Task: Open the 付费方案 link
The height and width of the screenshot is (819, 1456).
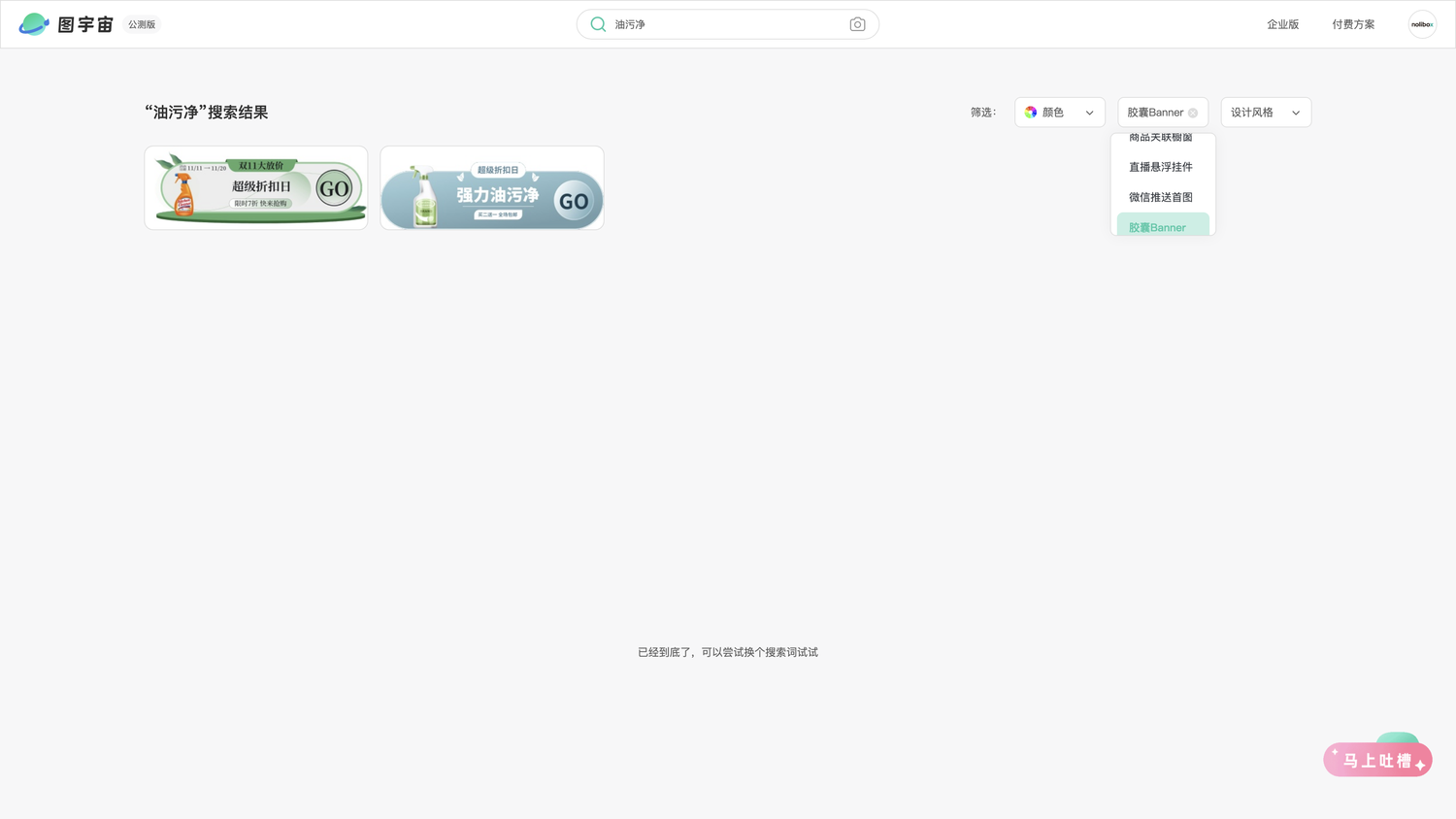Action: tap(1353, 24)
